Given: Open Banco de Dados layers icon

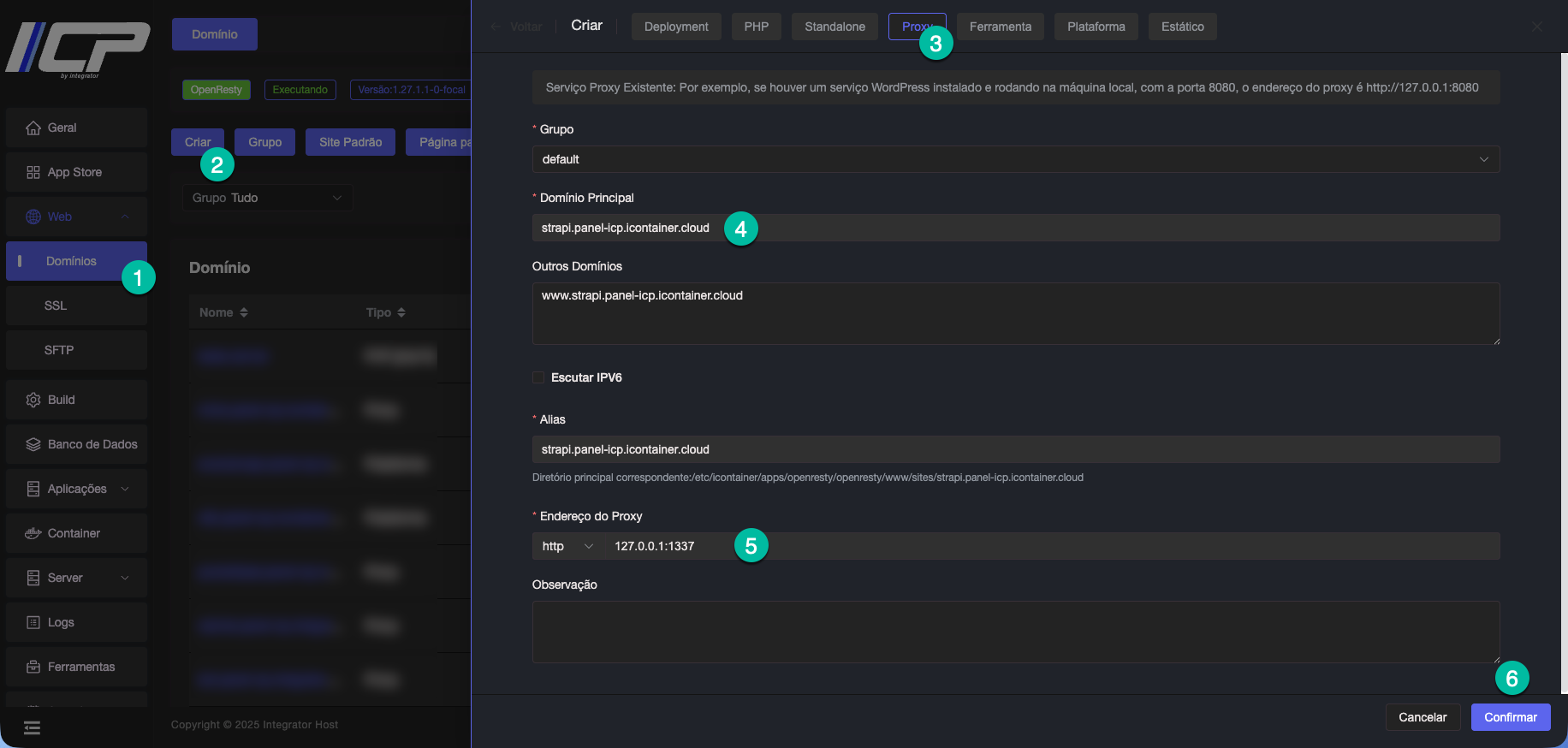Looking at the screenshot, I should tap(33, 445).
